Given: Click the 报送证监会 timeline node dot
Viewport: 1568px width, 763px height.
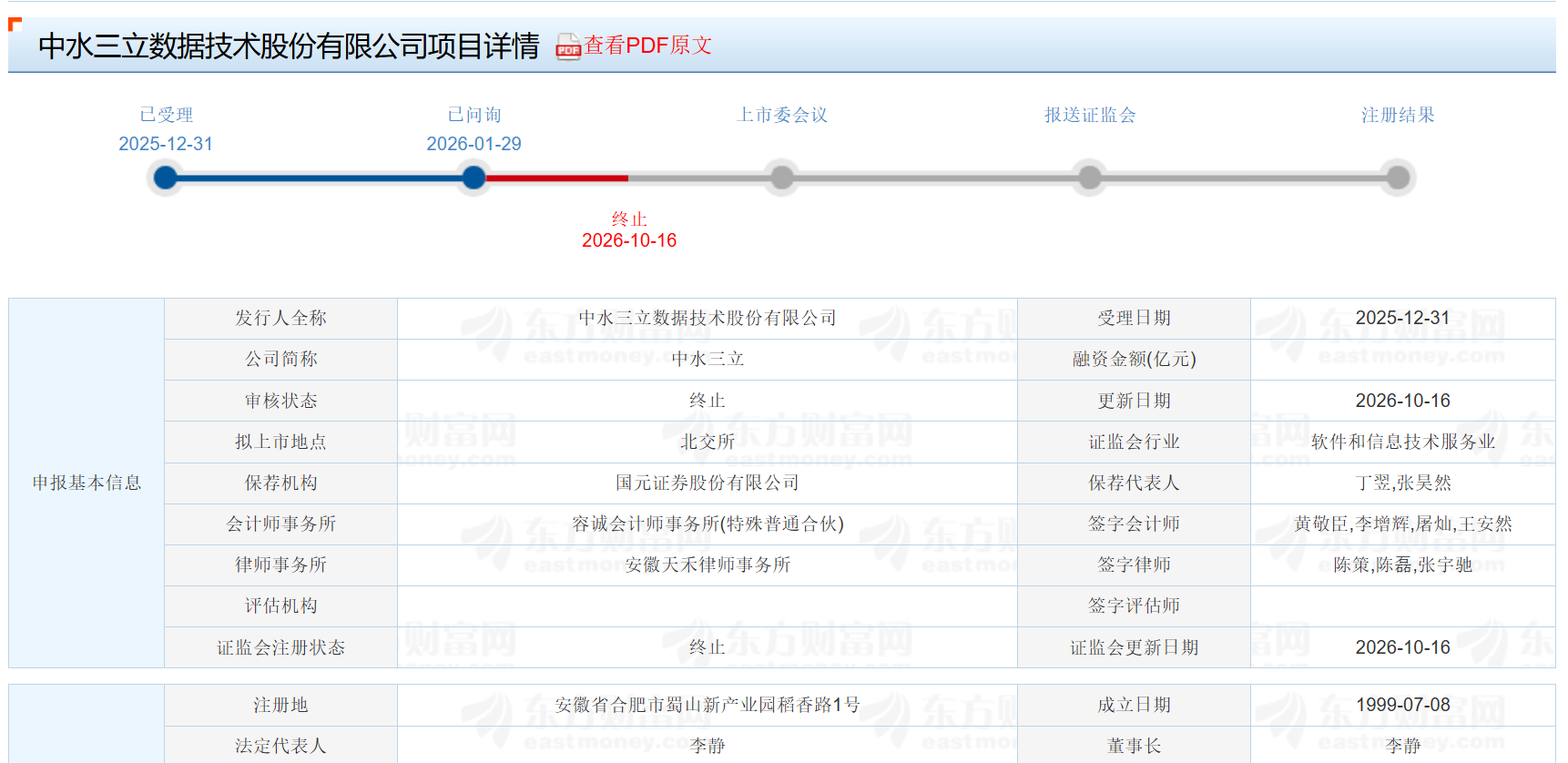Looking at the screenshot, I should (x=1090, y=178).
